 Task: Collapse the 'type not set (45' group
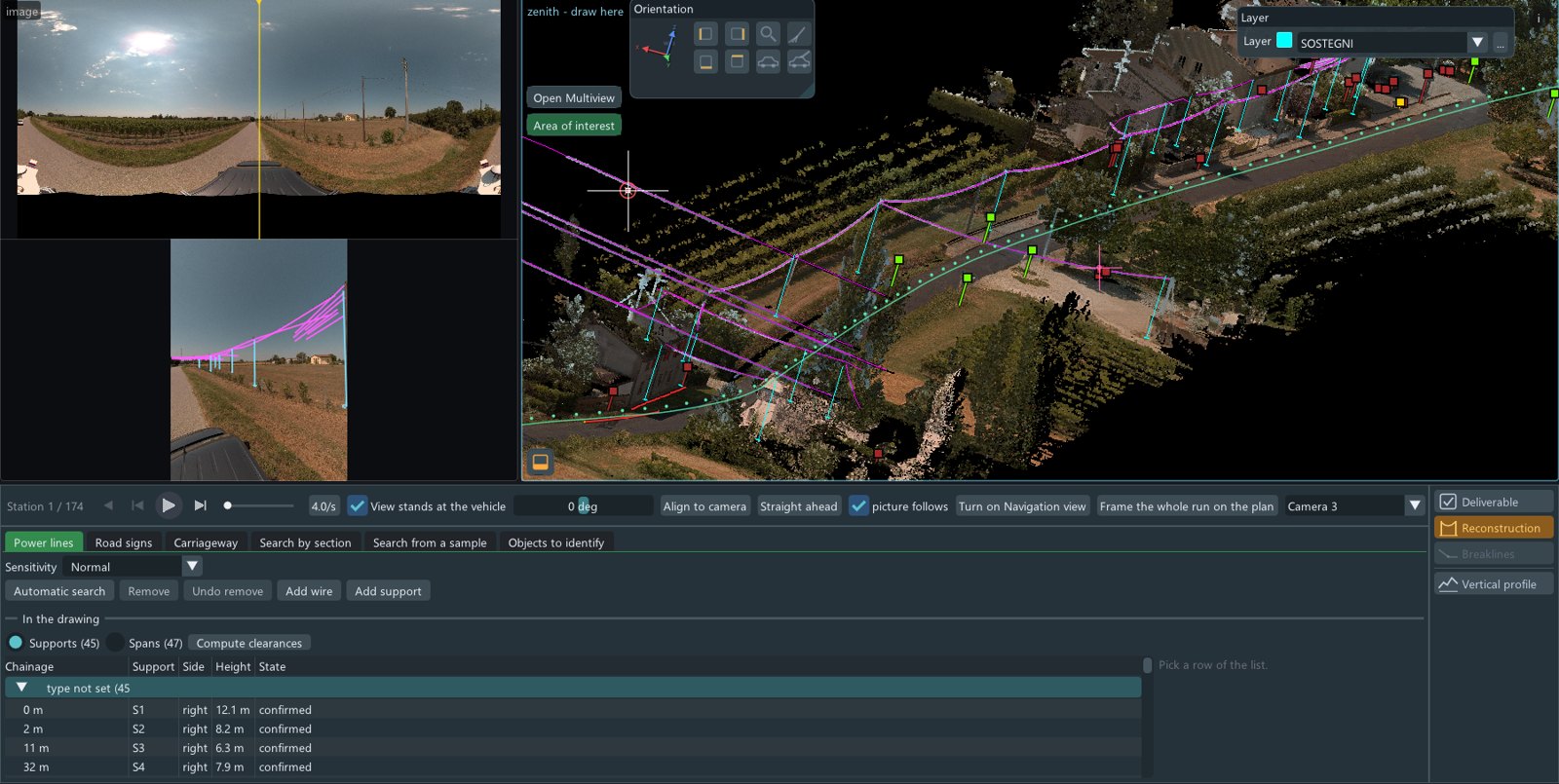coord(21,688)
